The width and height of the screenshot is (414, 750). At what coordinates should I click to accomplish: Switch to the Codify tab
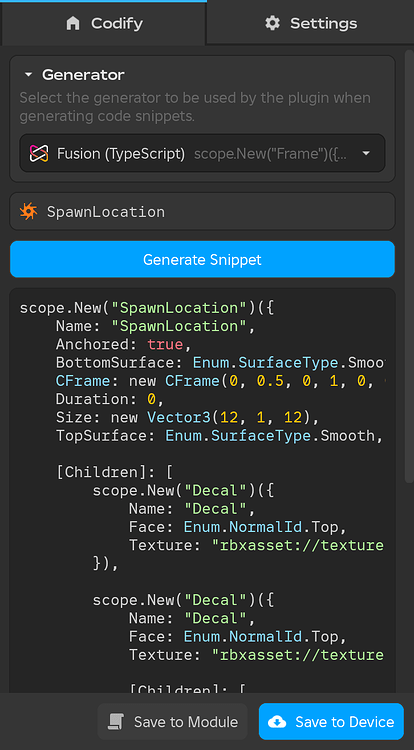[103, 23]
